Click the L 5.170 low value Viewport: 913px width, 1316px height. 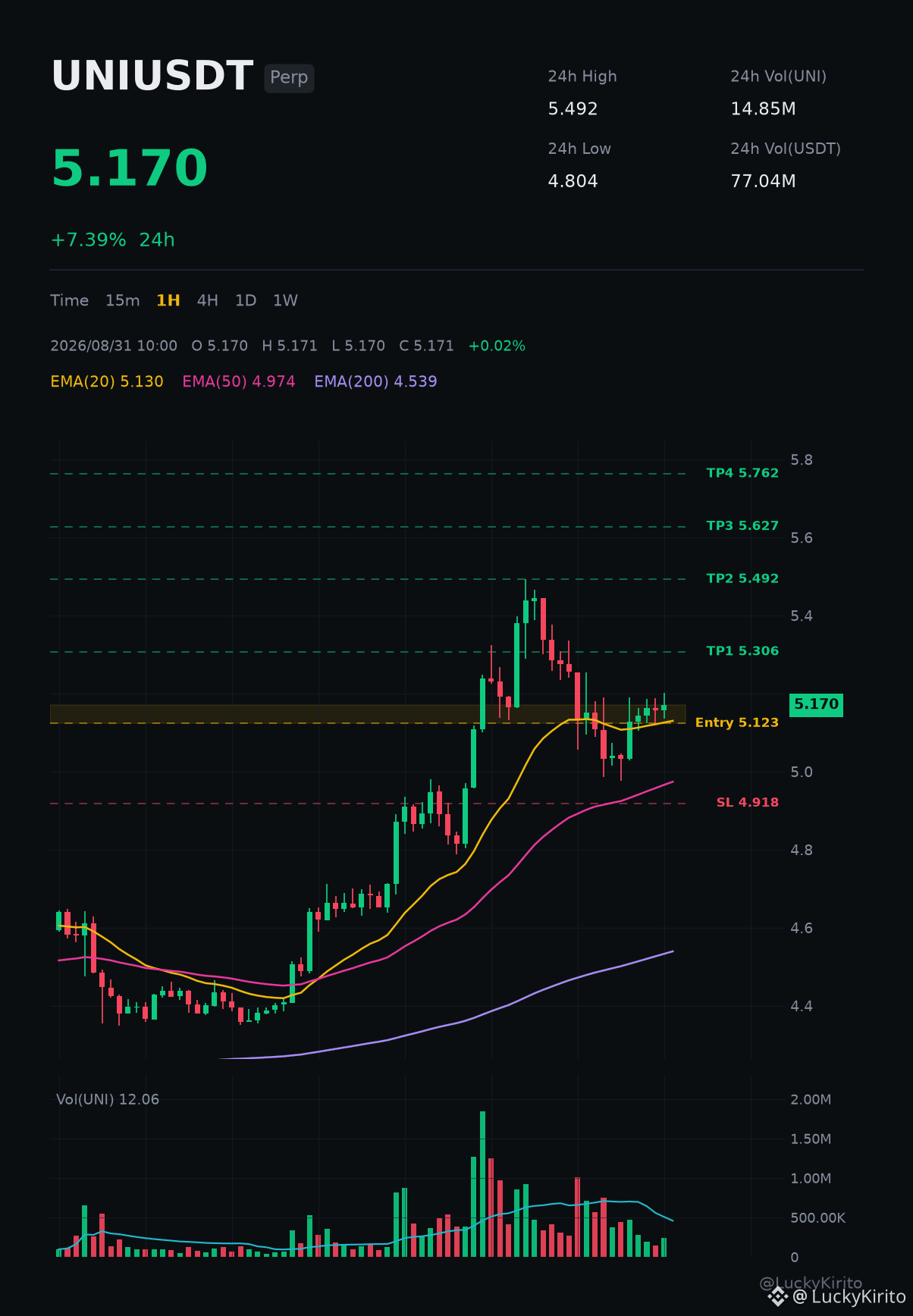[x=359, y=346]
